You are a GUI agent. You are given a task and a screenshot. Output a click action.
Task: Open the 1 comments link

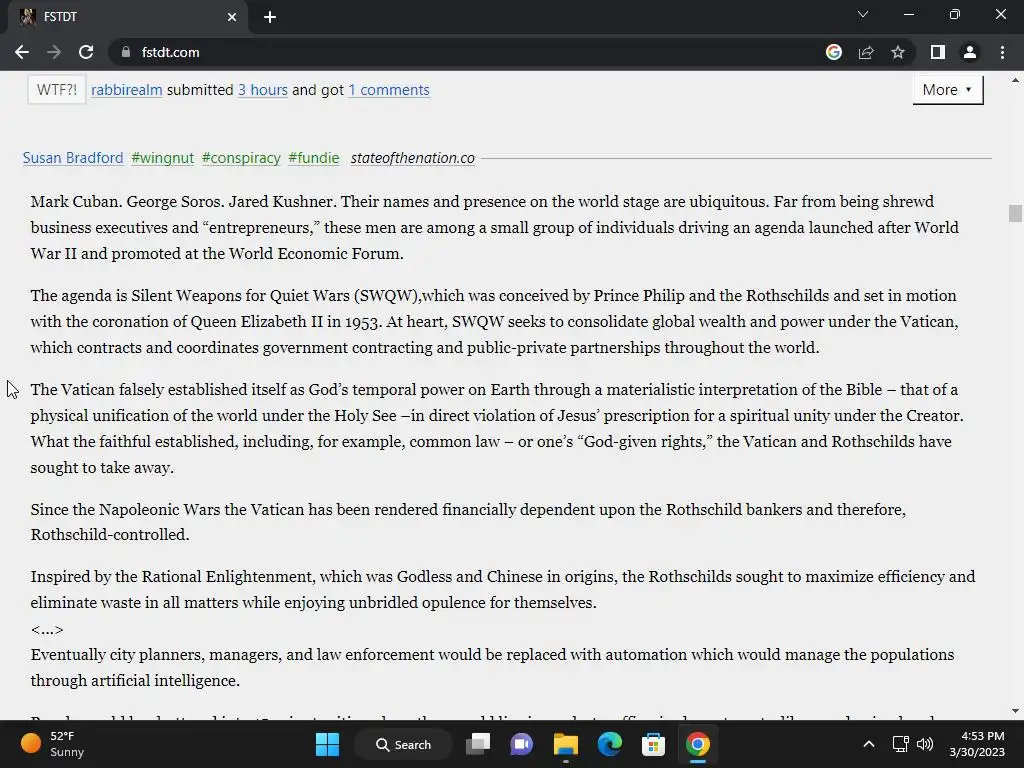[389, 90]
